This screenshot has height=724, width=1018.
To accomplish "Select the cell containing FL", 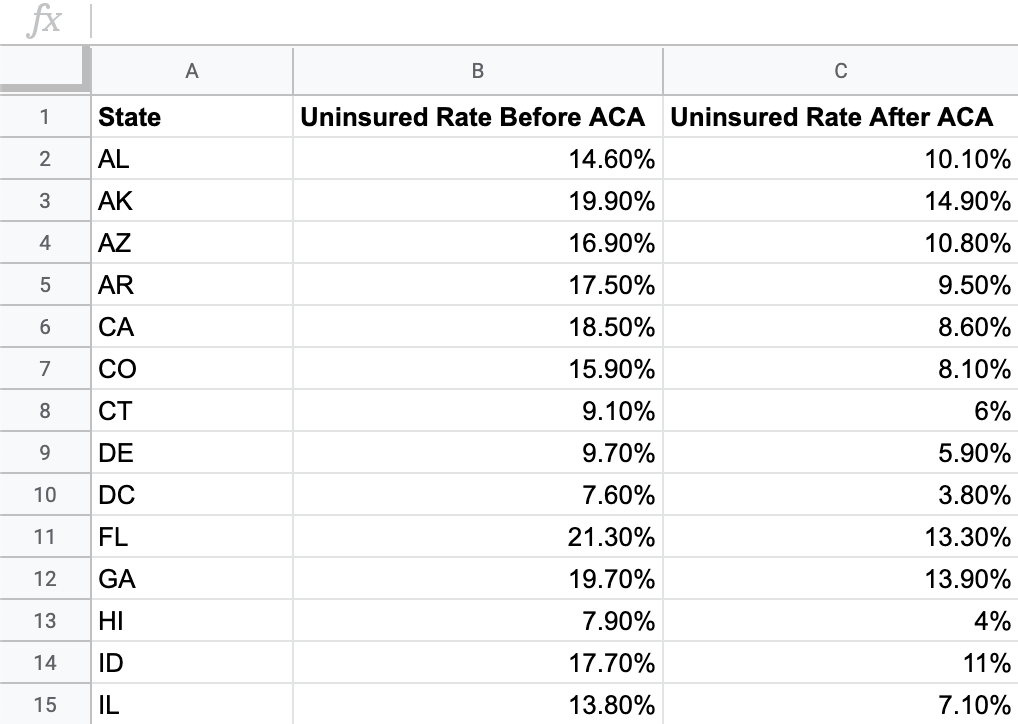I will [191, 537].
